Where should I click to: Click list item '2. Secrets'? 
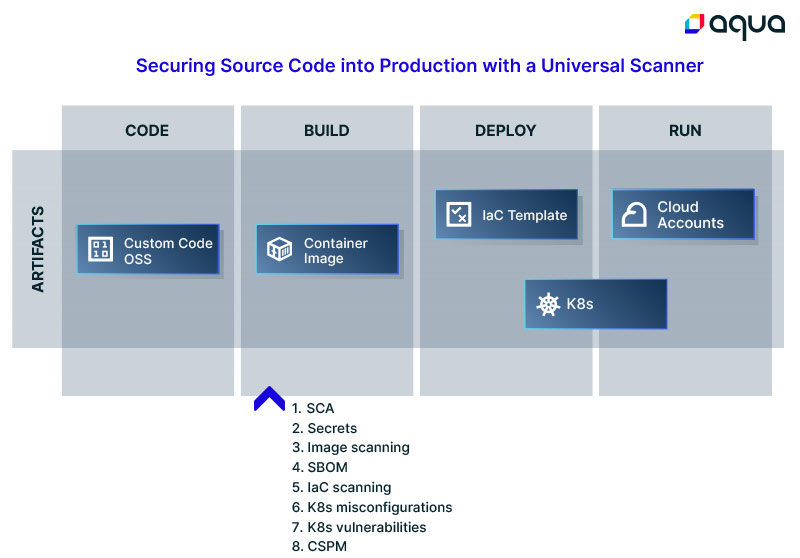click(324, 428)
